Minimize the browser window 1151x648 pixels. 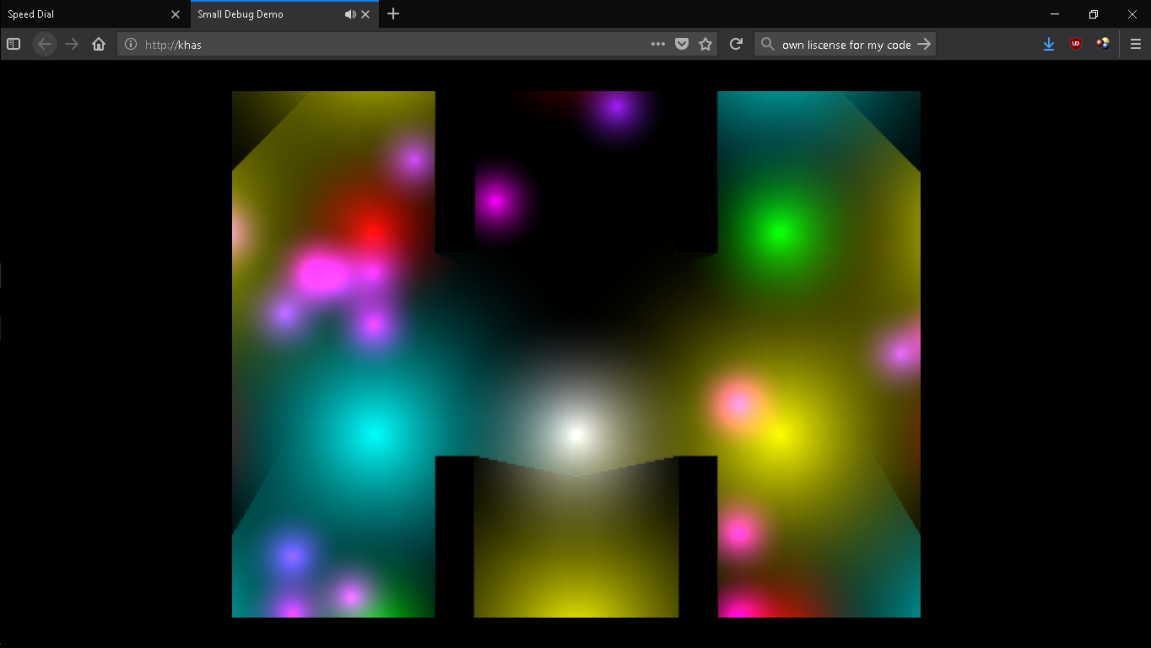(1055, 14)
